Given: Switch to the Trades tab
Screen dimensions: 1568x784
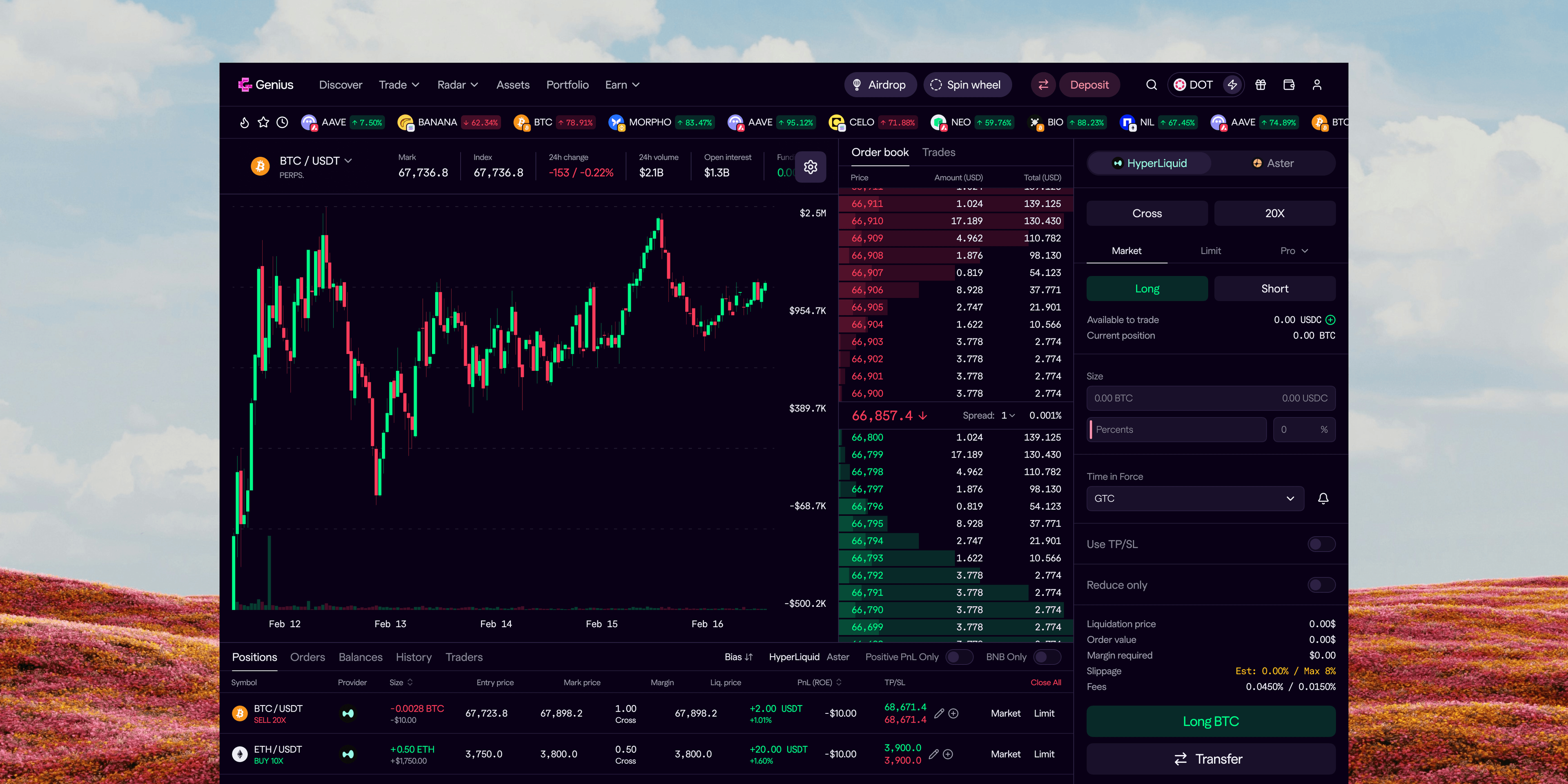Looking at the screenshot, I should tap(938, 152).
